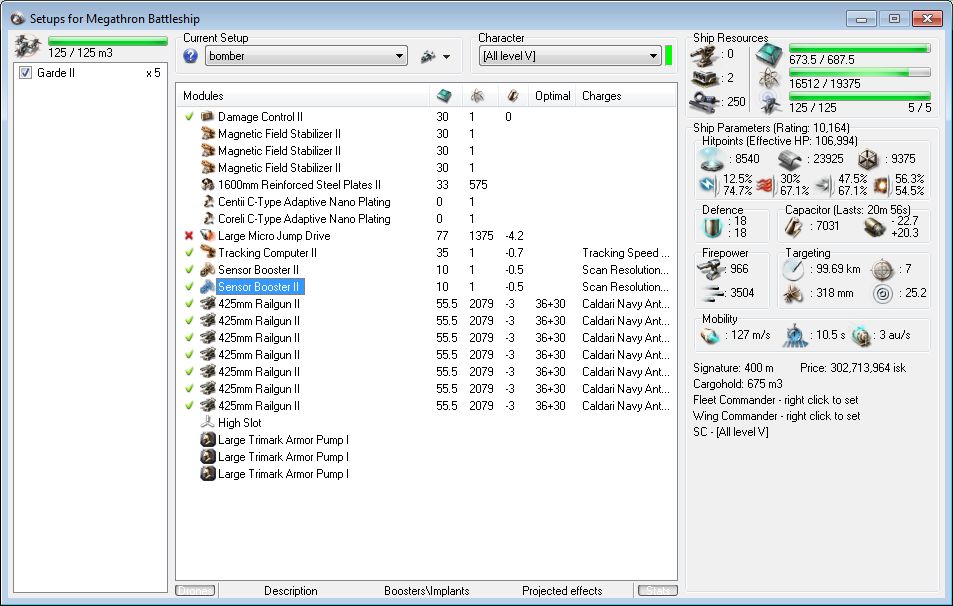Click the green character status indicator
Screen dimensions: 953x606
[x=669, y=55]
